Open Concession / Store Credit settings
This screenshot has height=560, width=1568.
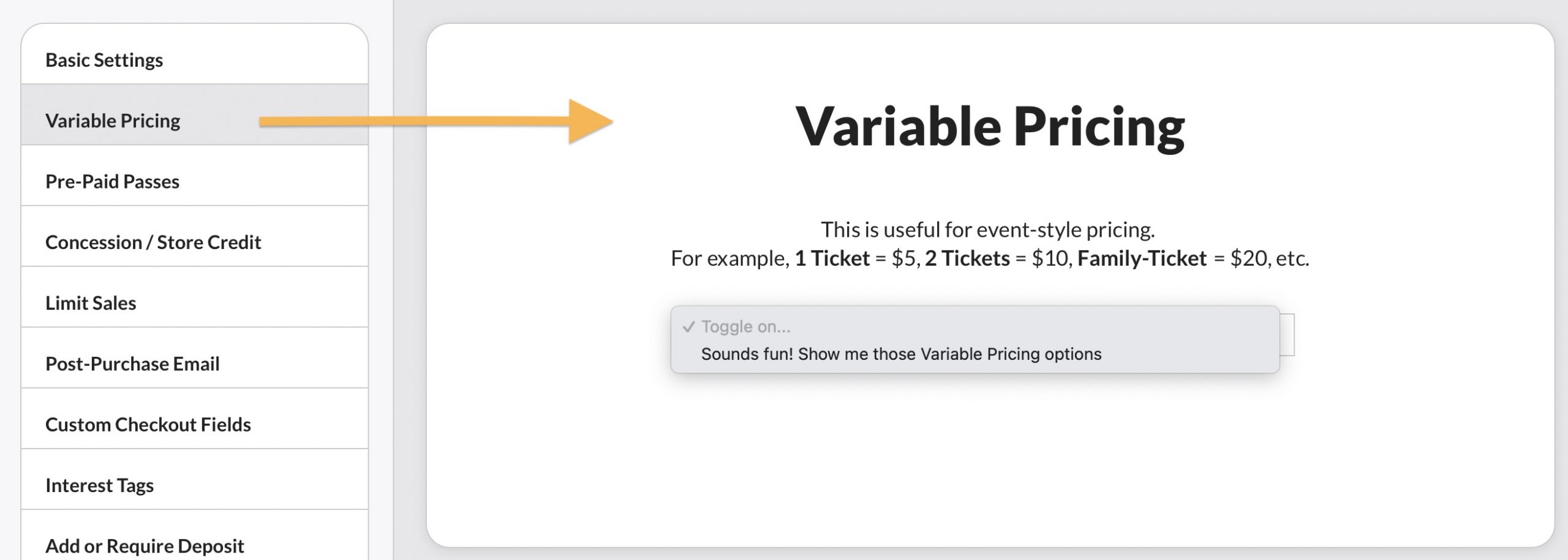click(153, 242)
